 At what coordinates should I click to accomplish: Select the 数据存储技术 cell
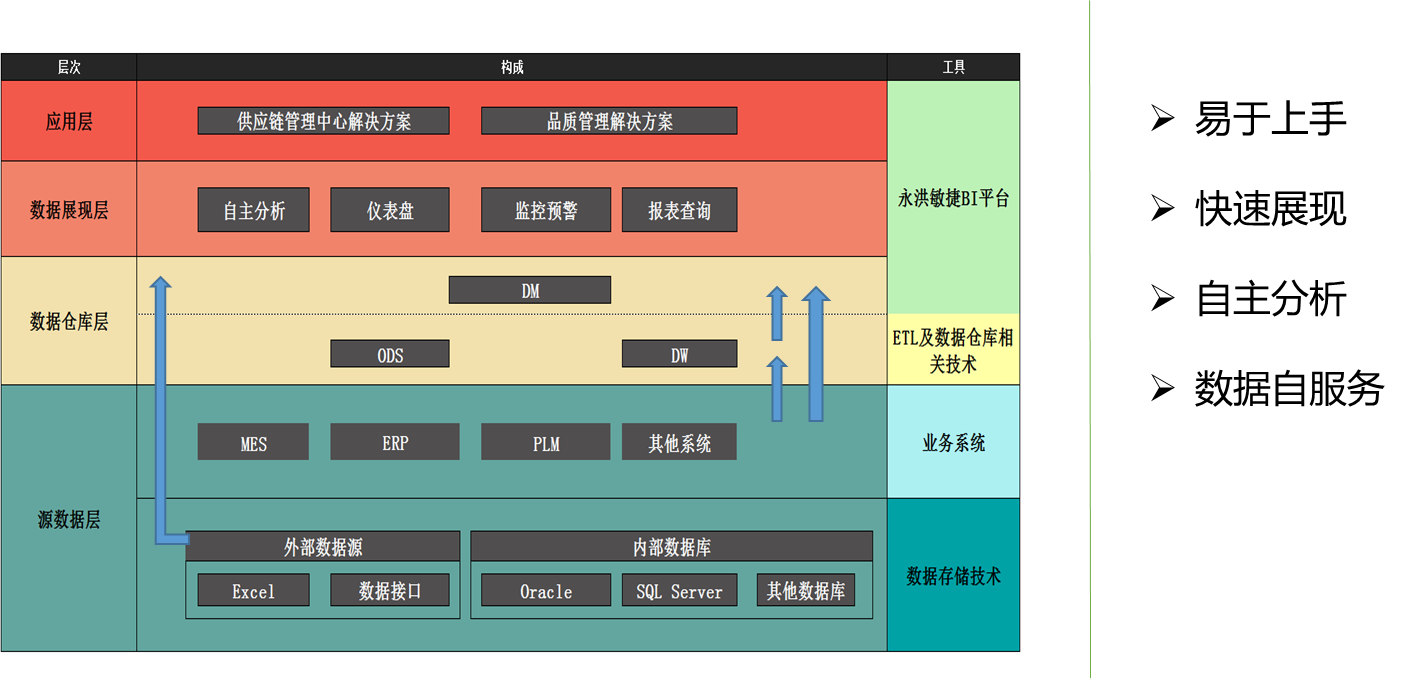pos(953,575)
